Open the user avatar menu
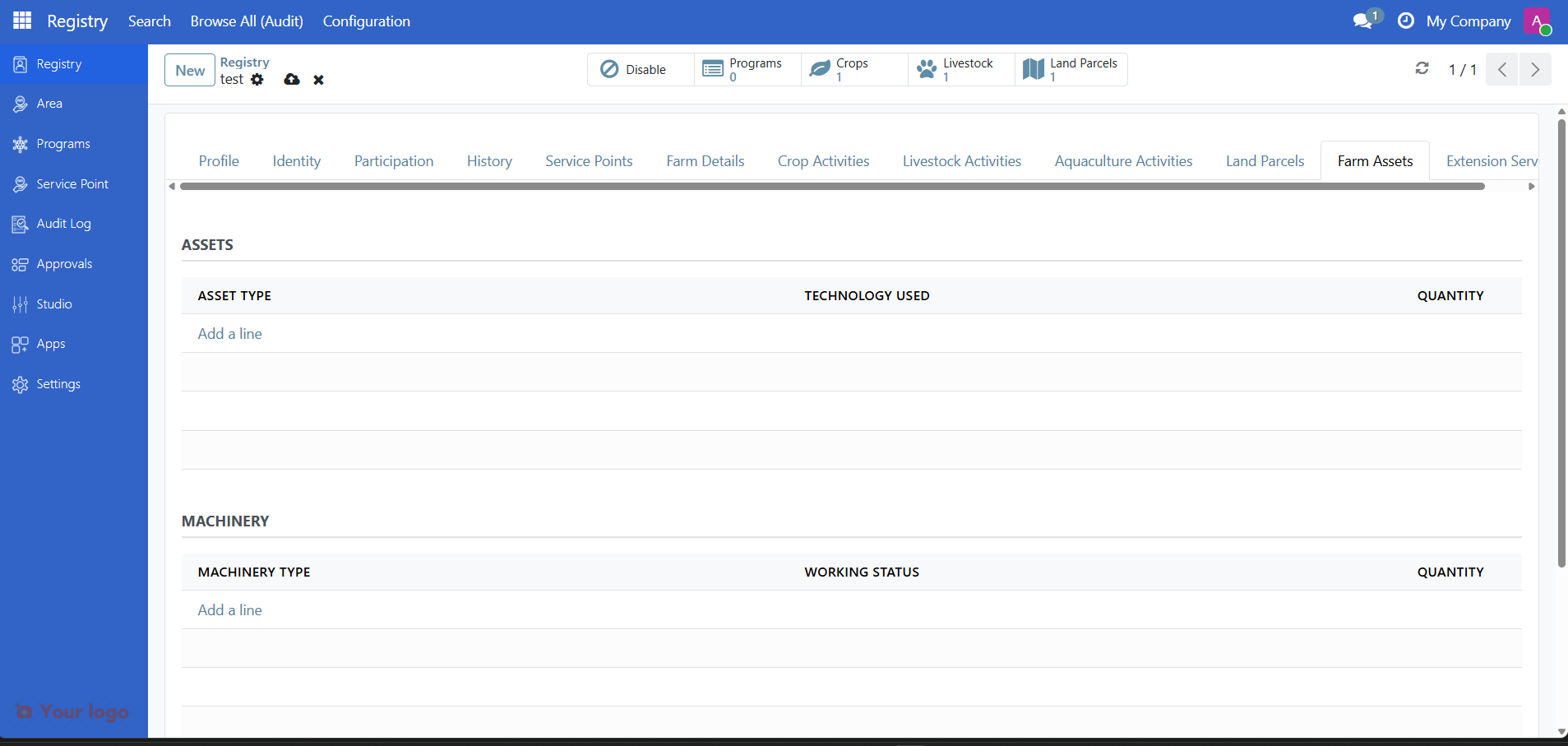Image resolution: width=1568 pixels, height=746 pixels. click(x=1537, y=21)
